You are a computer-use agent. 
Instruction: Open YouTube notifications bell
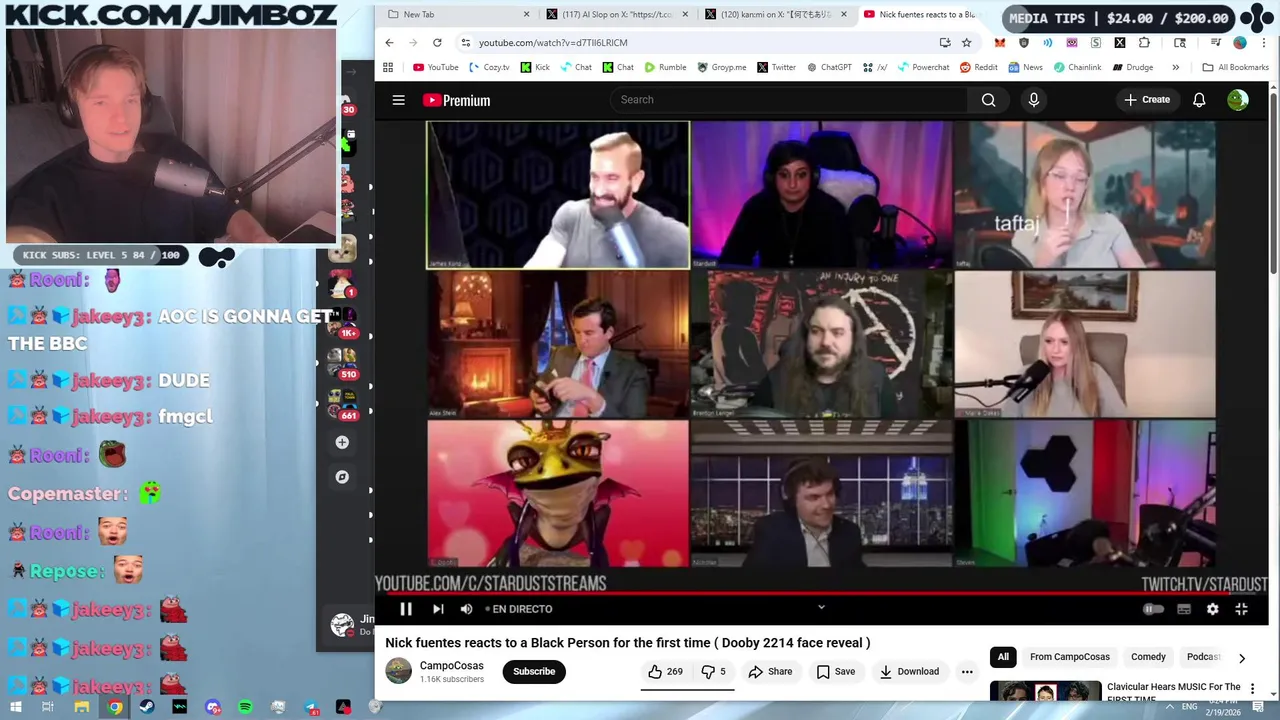[1199, 100]
